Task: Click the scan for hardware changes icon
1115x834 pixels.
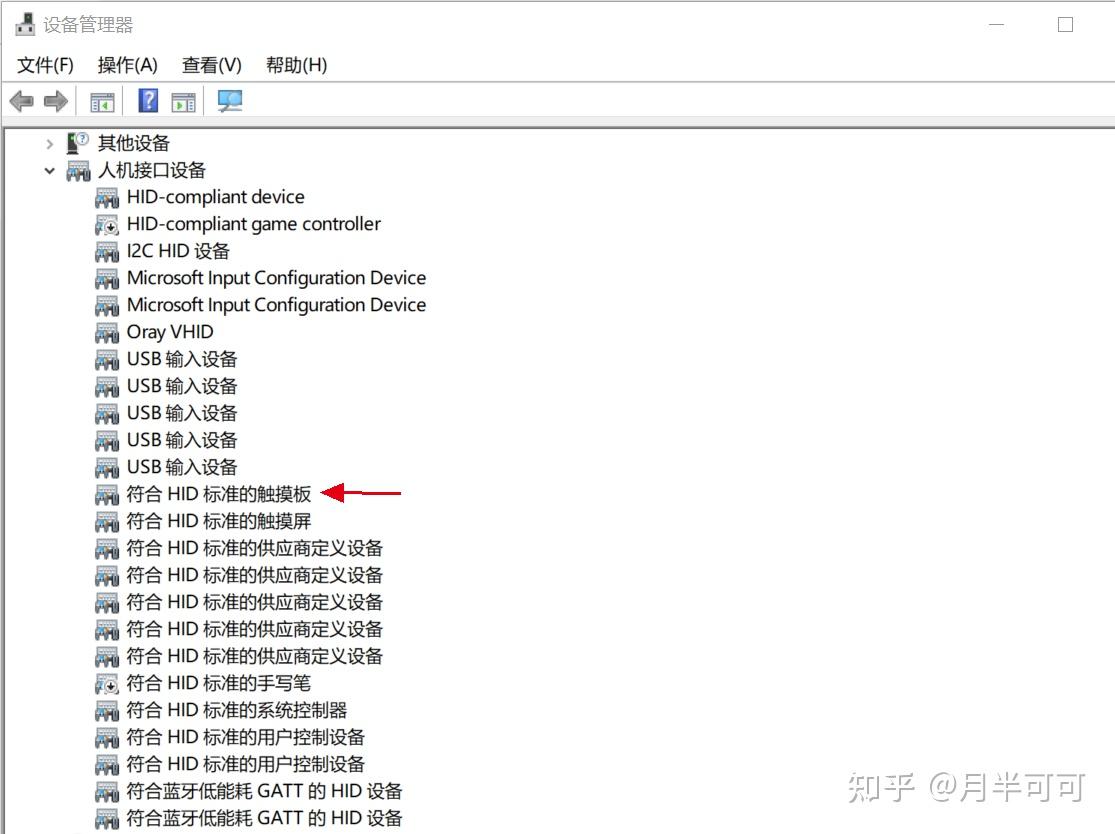Action: (x=229, y=100)
